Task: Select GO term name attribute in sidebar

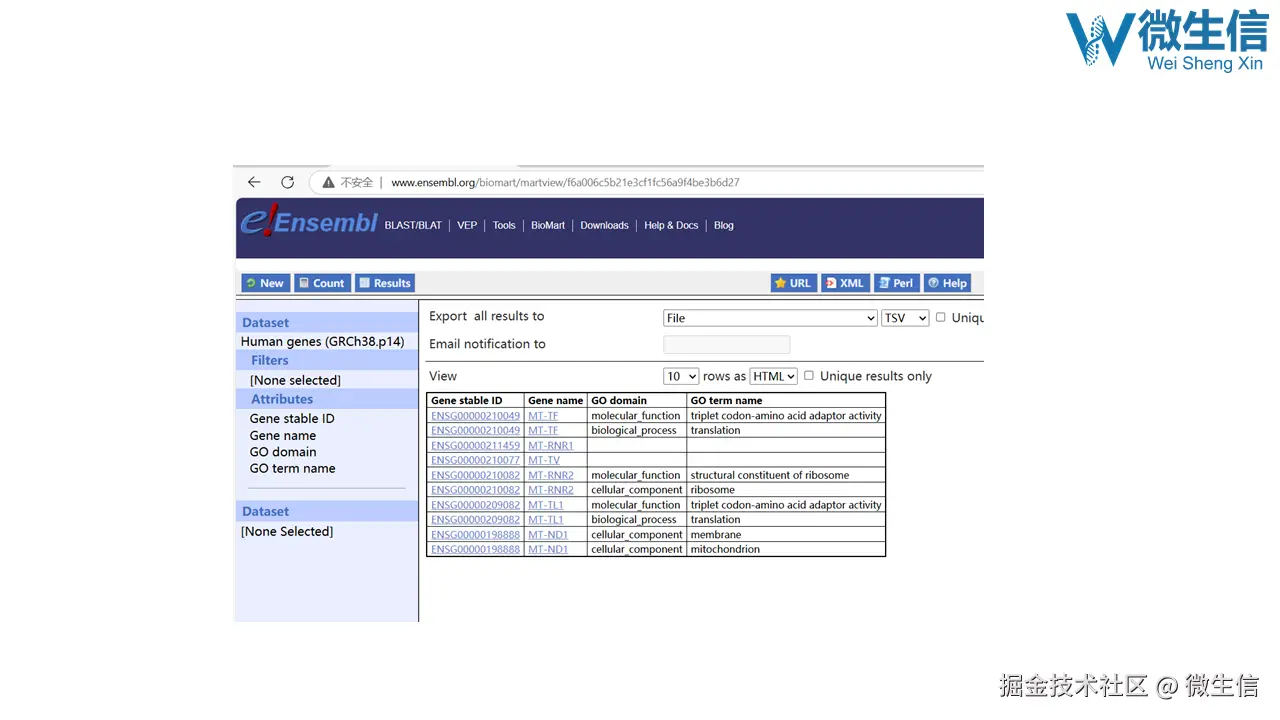Action: [292, 468]
